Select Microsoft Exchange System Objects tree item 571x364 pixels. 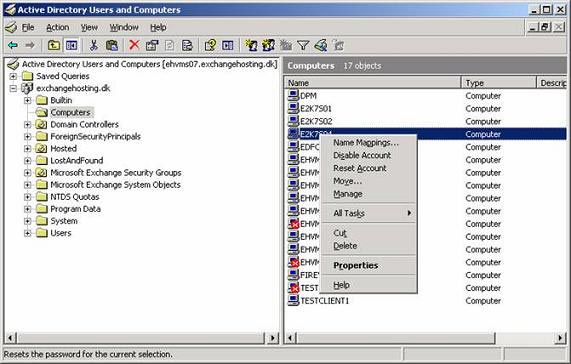pyautogui.click(x=115, y=185)
